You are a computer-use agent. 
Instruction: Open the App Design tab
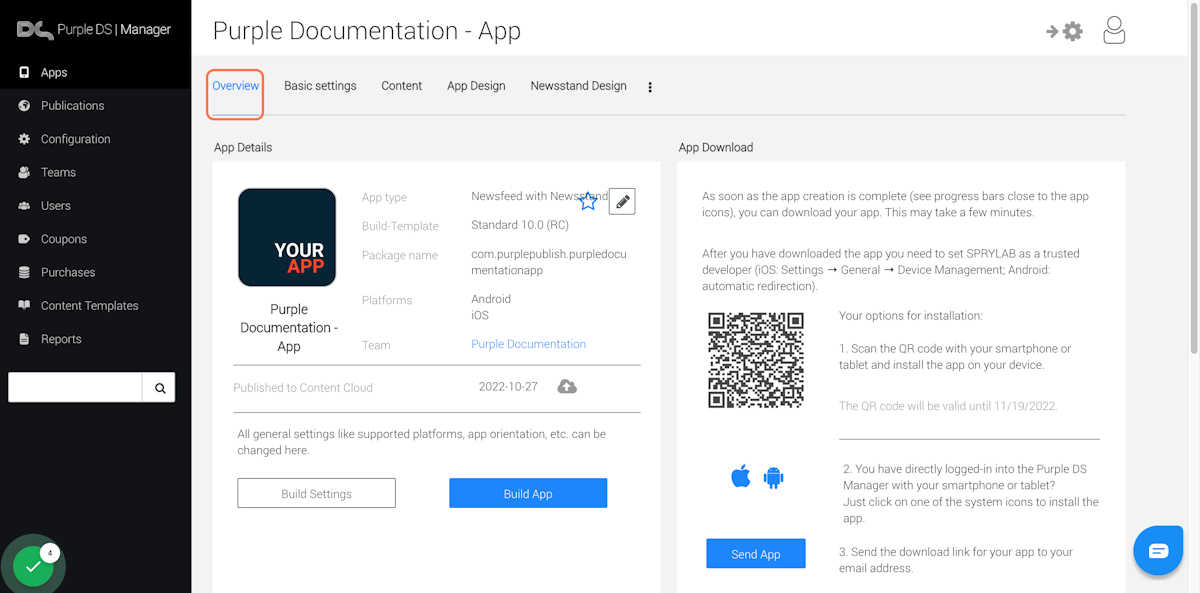pyautogui.click(x=476, y=86)
